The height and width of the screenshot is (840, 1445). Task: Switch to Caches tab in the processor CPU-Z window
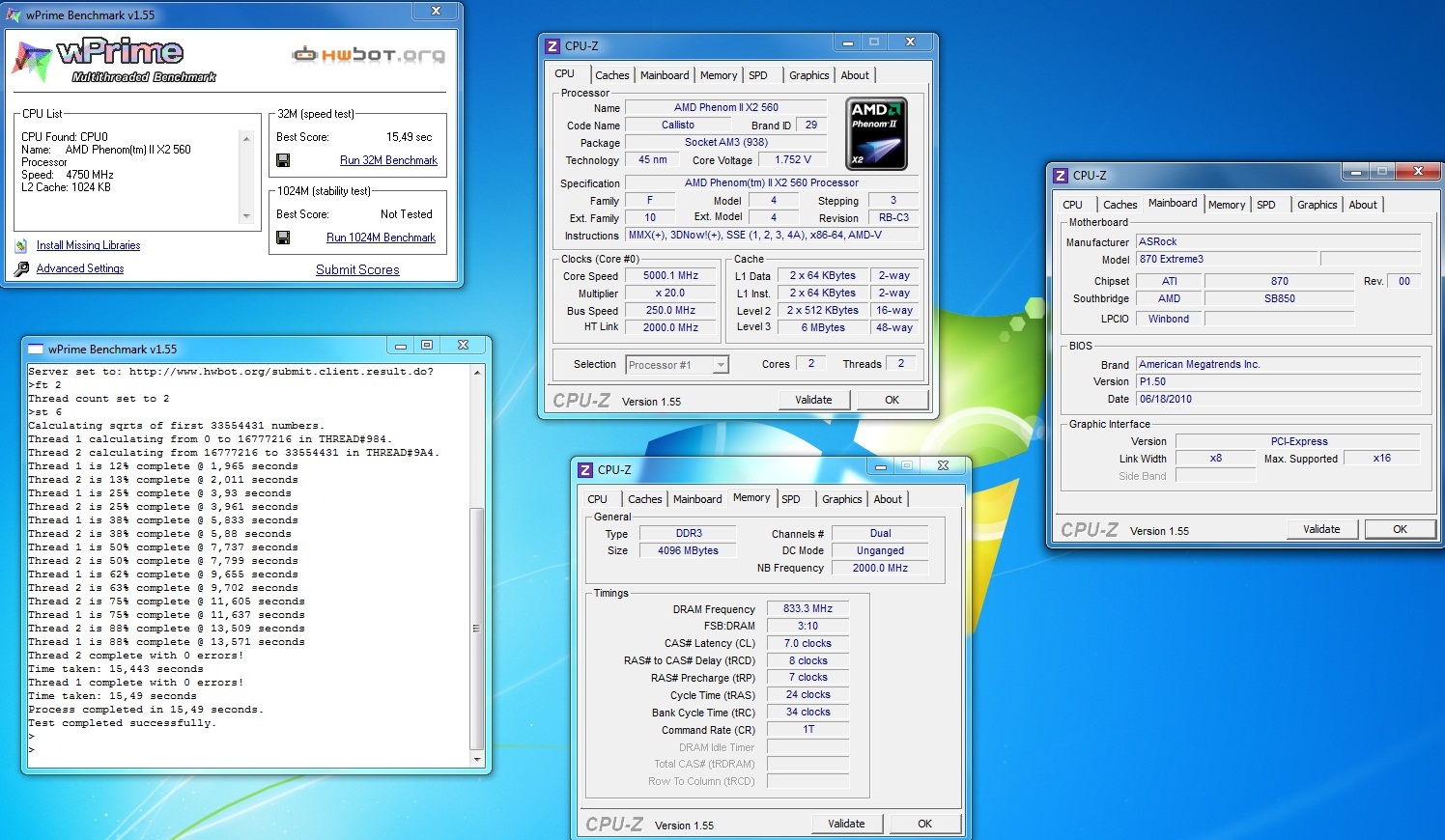[x=611, y=75]
